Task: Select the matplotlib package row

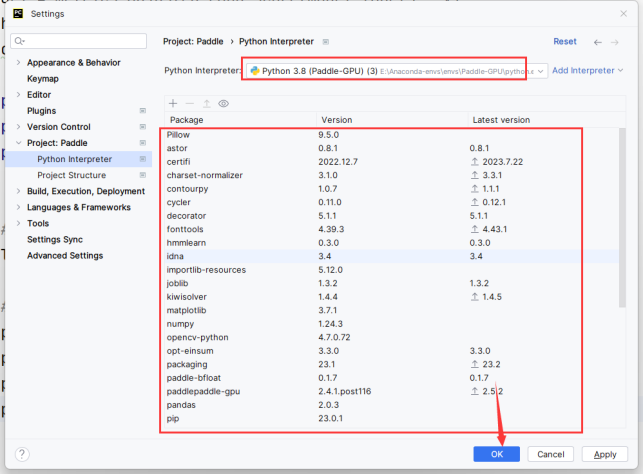Action: coord(392,310)
